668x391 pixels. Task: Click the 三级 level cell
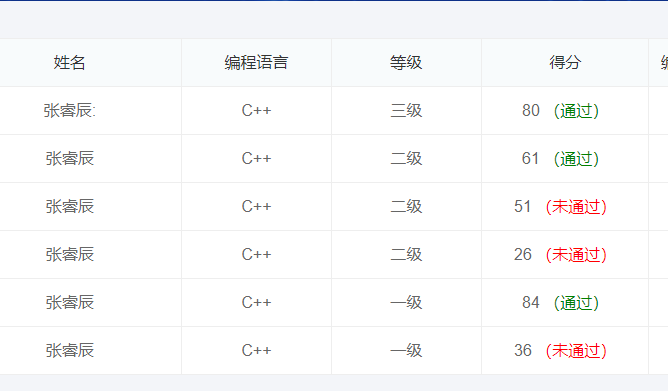click(406, 111)
